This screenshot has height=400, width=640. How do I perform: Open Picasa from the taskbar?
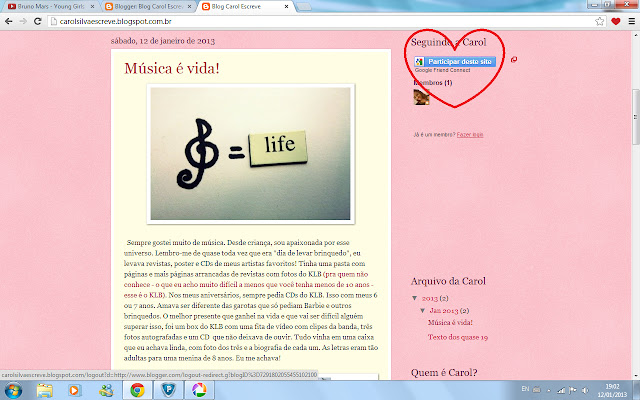pyautogui.click(x=199, y=391)
